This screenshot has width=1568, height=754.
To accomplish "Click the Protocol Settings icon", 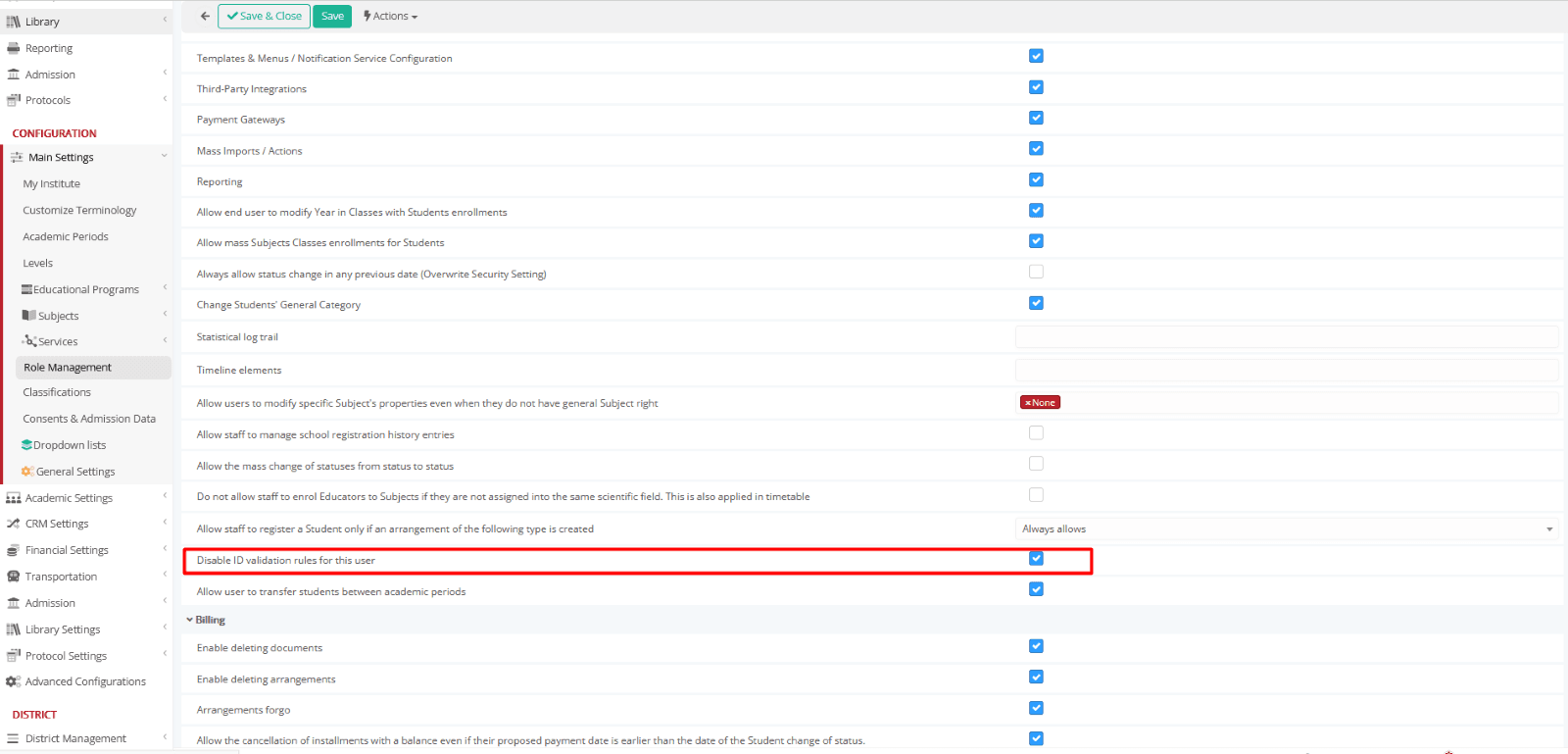I will [x=13, y=655].
